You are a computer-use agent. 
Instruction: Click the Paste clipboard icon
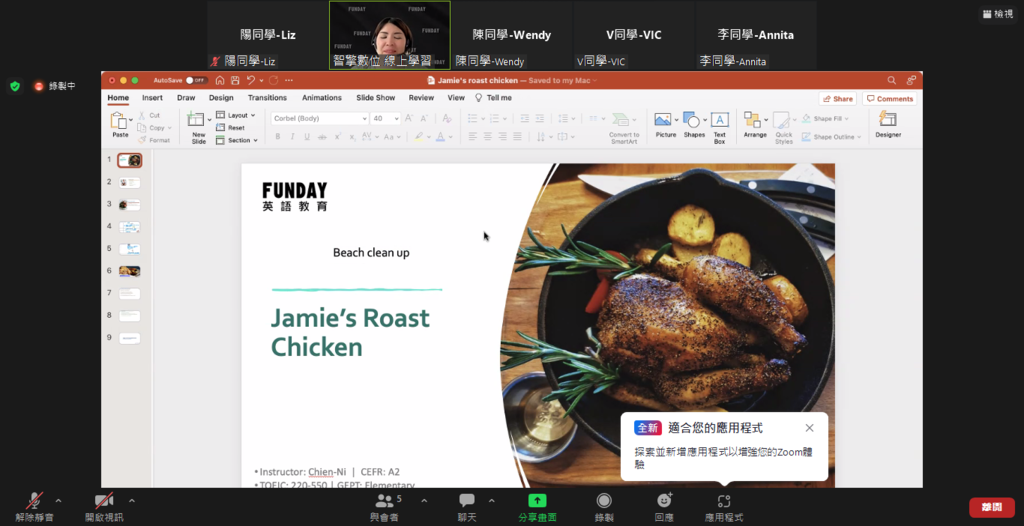pyautogui.click(x=119, y=121)
